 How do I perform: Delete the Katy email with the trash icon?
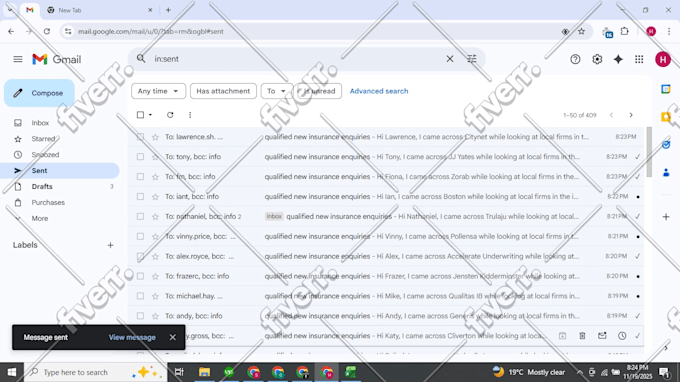582,336
